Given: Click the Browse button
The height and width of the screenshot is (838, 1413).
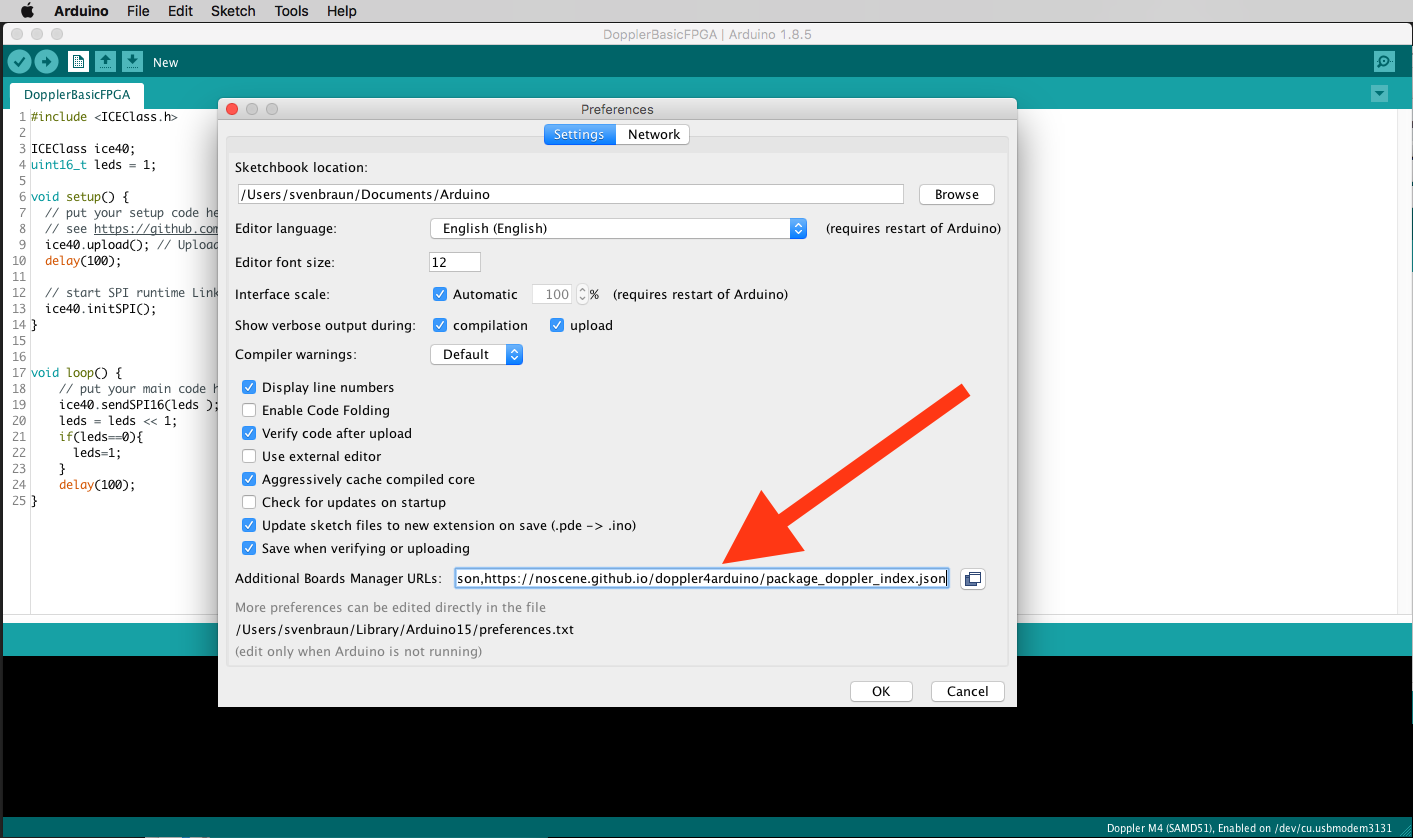Looking at the screenshot, I should click(x=957, y=194).
